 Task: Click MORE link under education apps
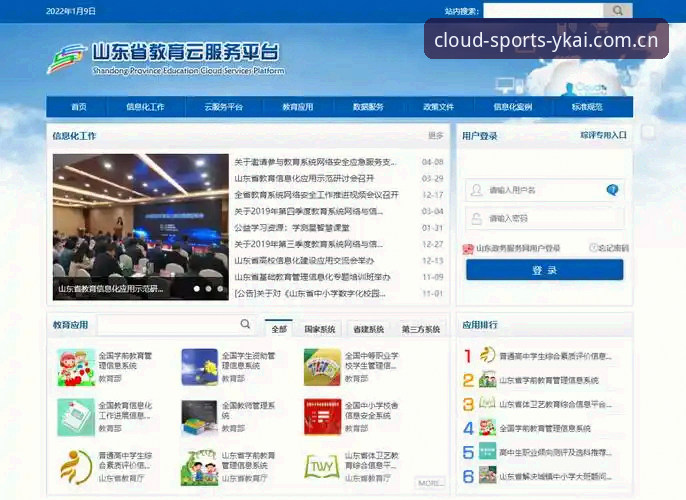tap(430, 483)
